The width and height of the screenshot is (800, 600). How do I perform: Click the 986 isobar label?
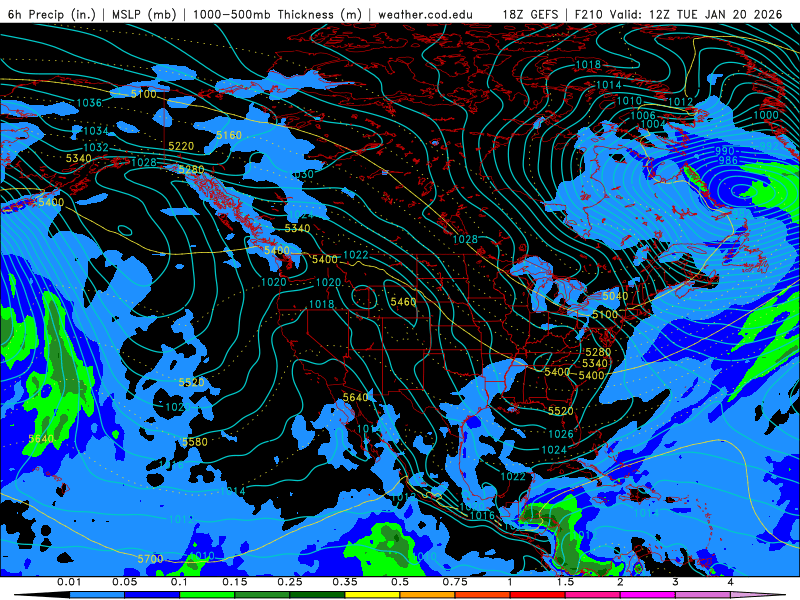click(x=728, y=160)
